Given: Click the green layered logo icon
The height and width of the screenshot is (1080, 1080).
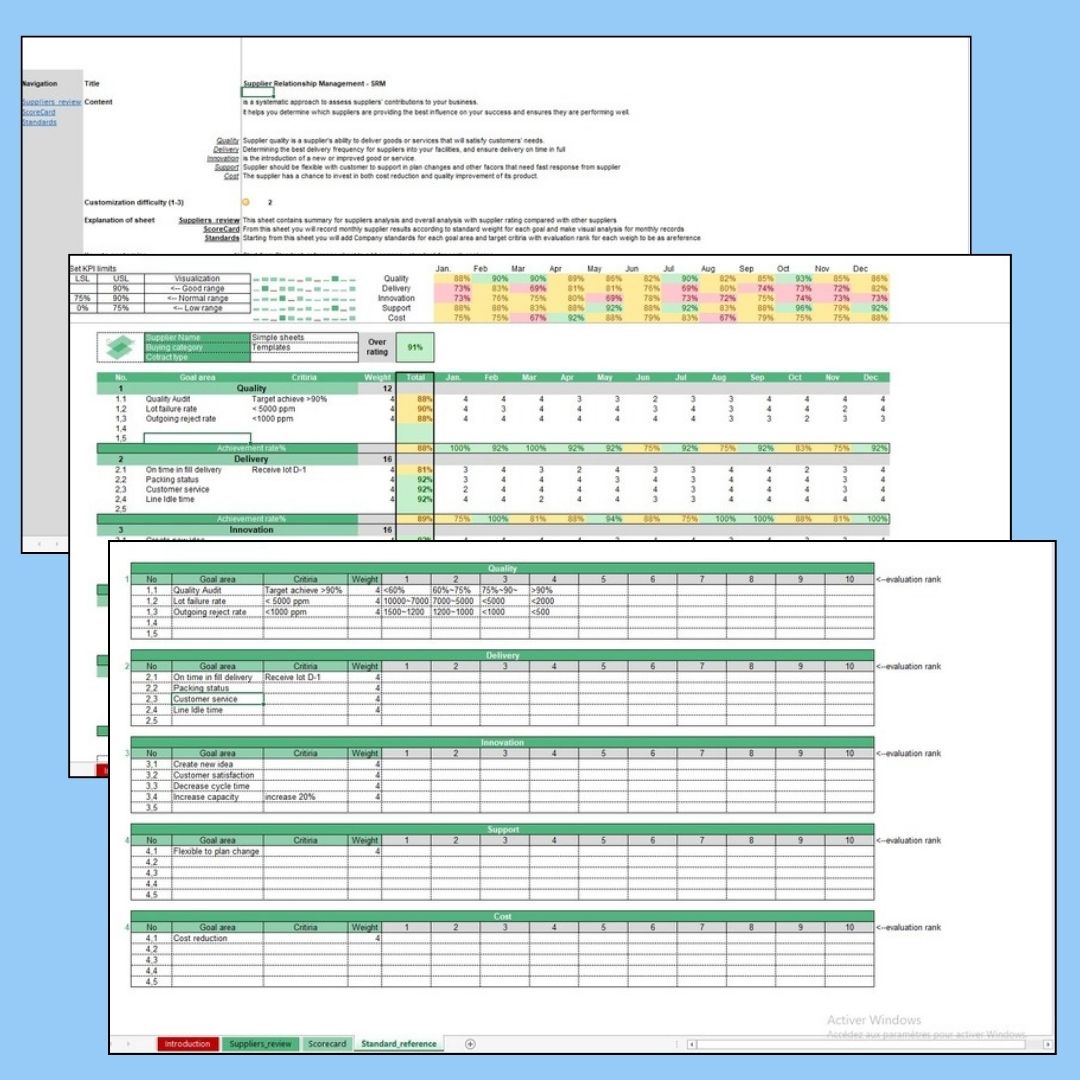Looking at the screenshot, I should pyautogui.click(x=120, y=347).
